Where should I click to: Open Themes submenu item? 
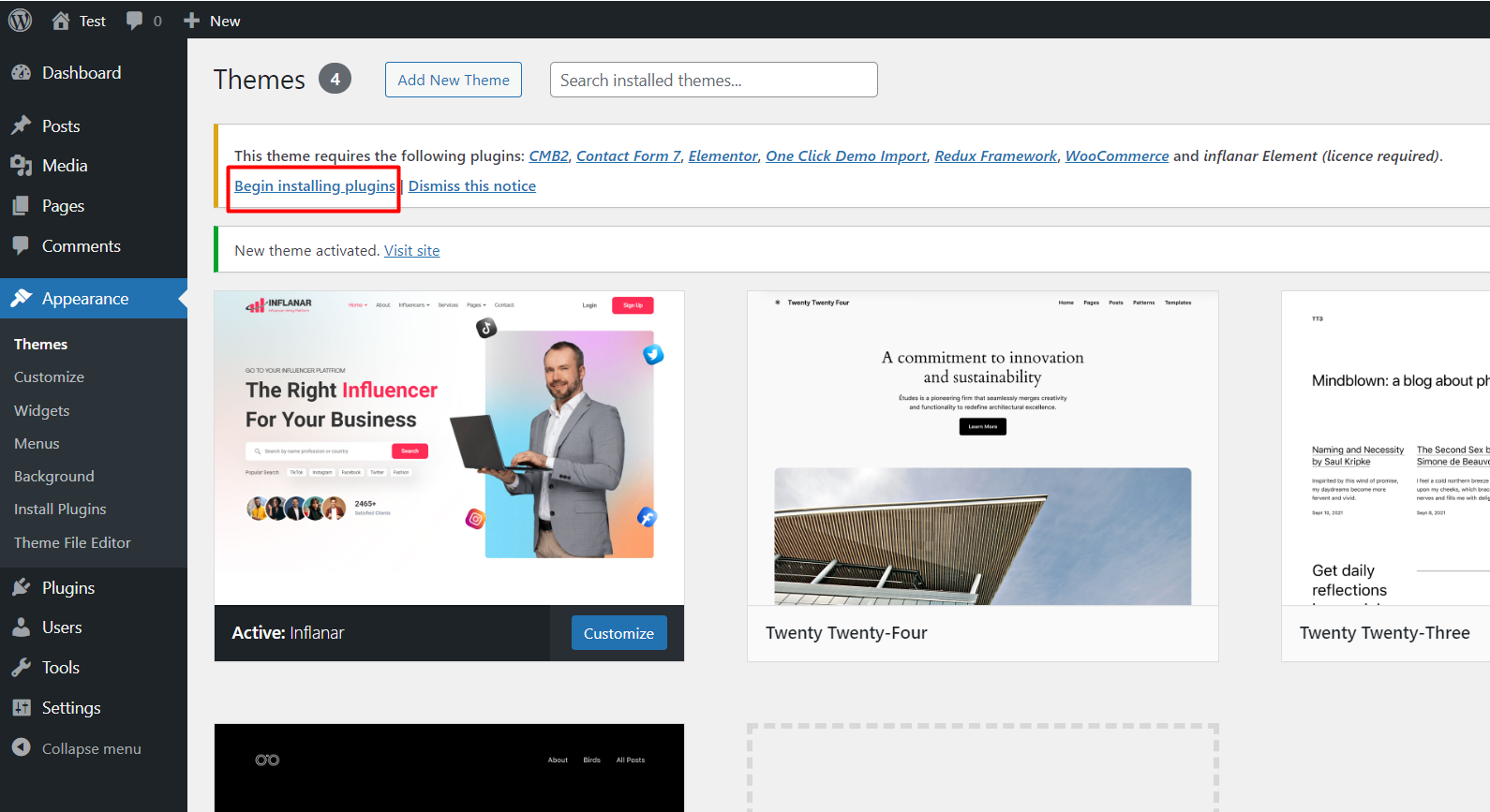(x=40, y=345)
